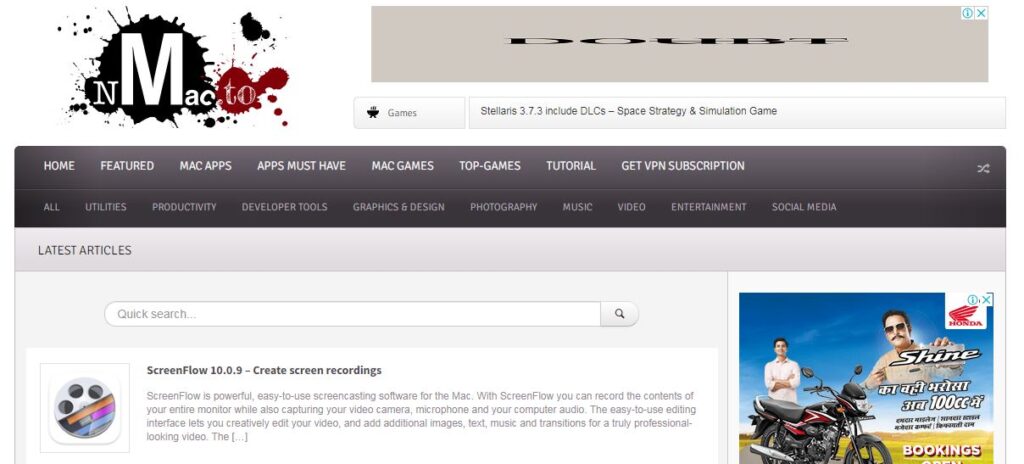The height and width of the screenshot is (464, 1024).
Task: Close the Honda sidebar ad
Action: (987, 299)
